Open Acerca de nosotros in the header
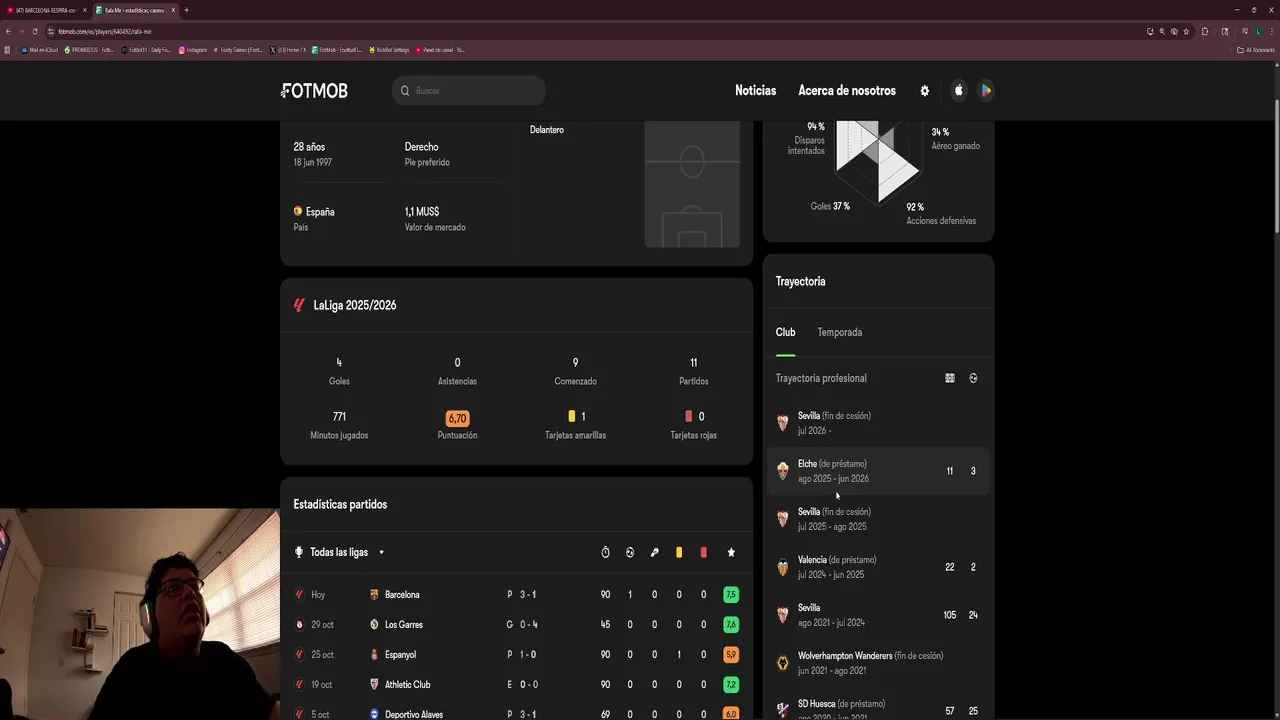 847,90
